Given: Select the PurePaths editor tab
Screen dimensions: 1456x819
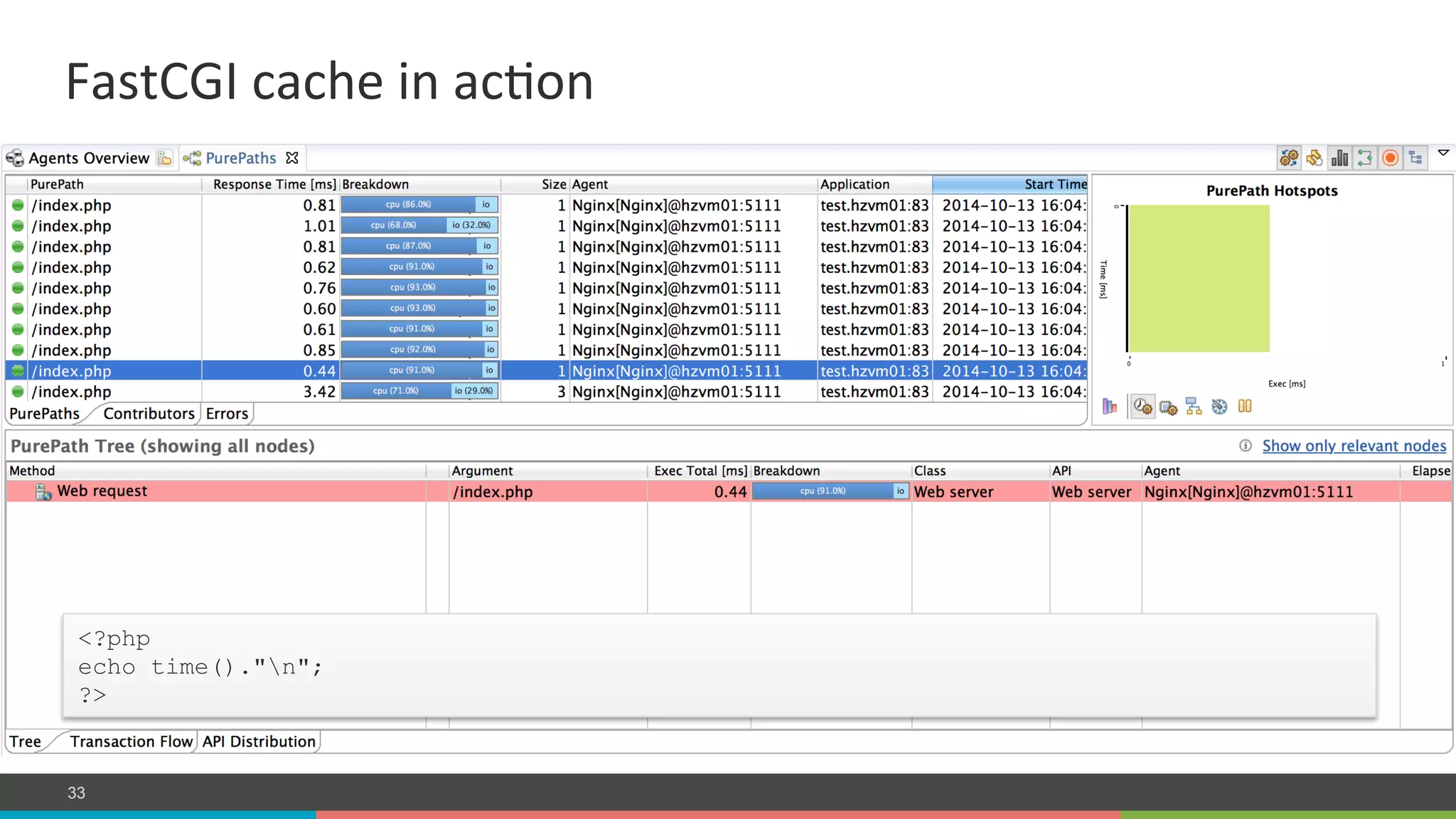Looking at the screenshot, I should pyautogui.click(x=240, y=158).
